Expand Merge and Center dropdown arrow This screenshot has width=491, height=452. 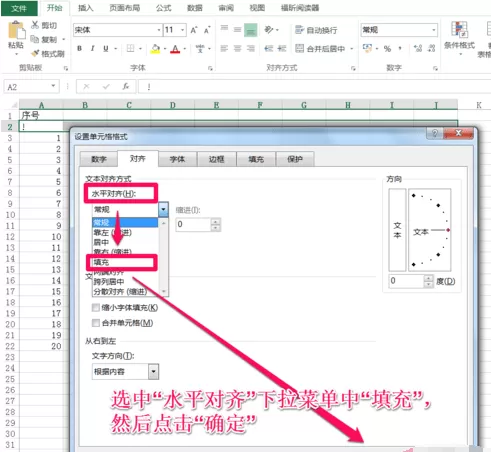[x=351, y=49]
